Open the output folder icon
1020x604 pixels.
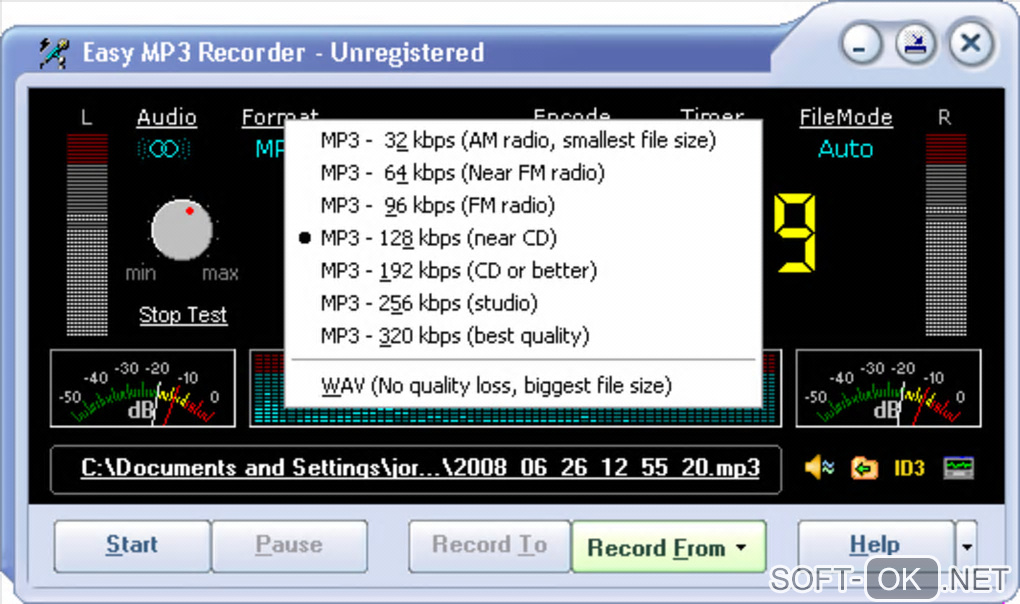pos(864,467)
